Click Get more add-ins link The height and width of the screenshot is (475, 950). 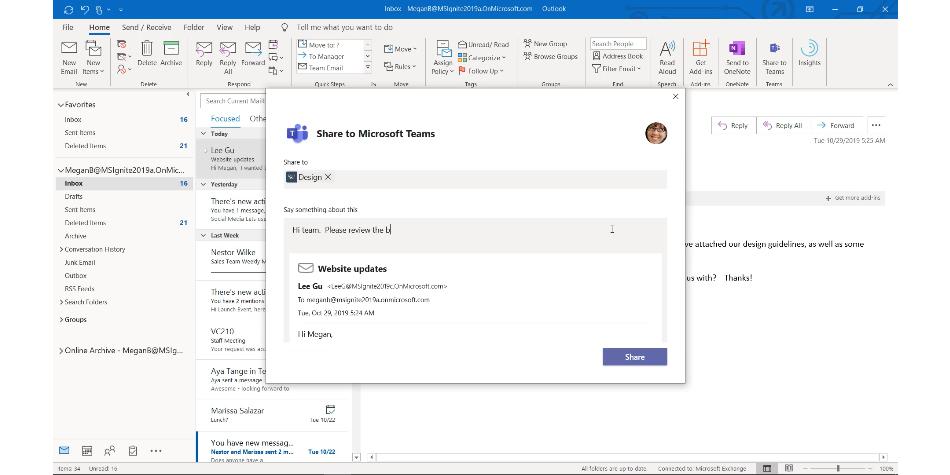(x=852, y=198)
